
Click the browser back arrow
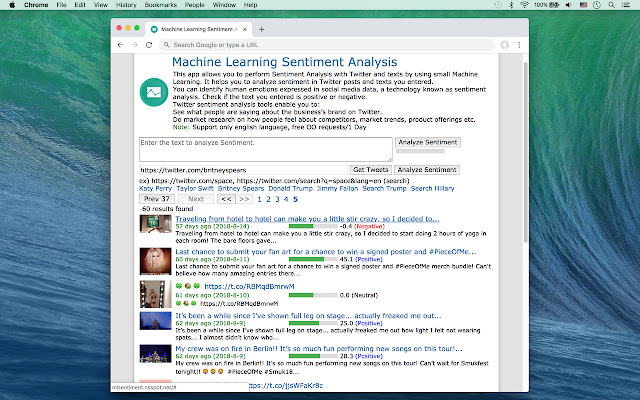(x=121, y=45)
